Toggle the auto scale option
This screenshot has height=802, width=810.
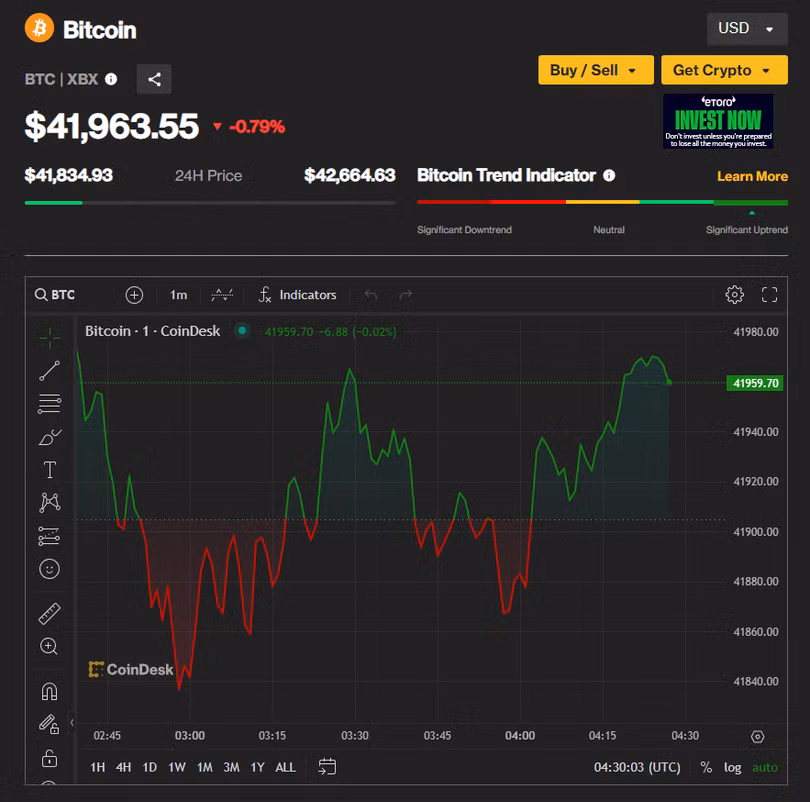coord(764,767)
